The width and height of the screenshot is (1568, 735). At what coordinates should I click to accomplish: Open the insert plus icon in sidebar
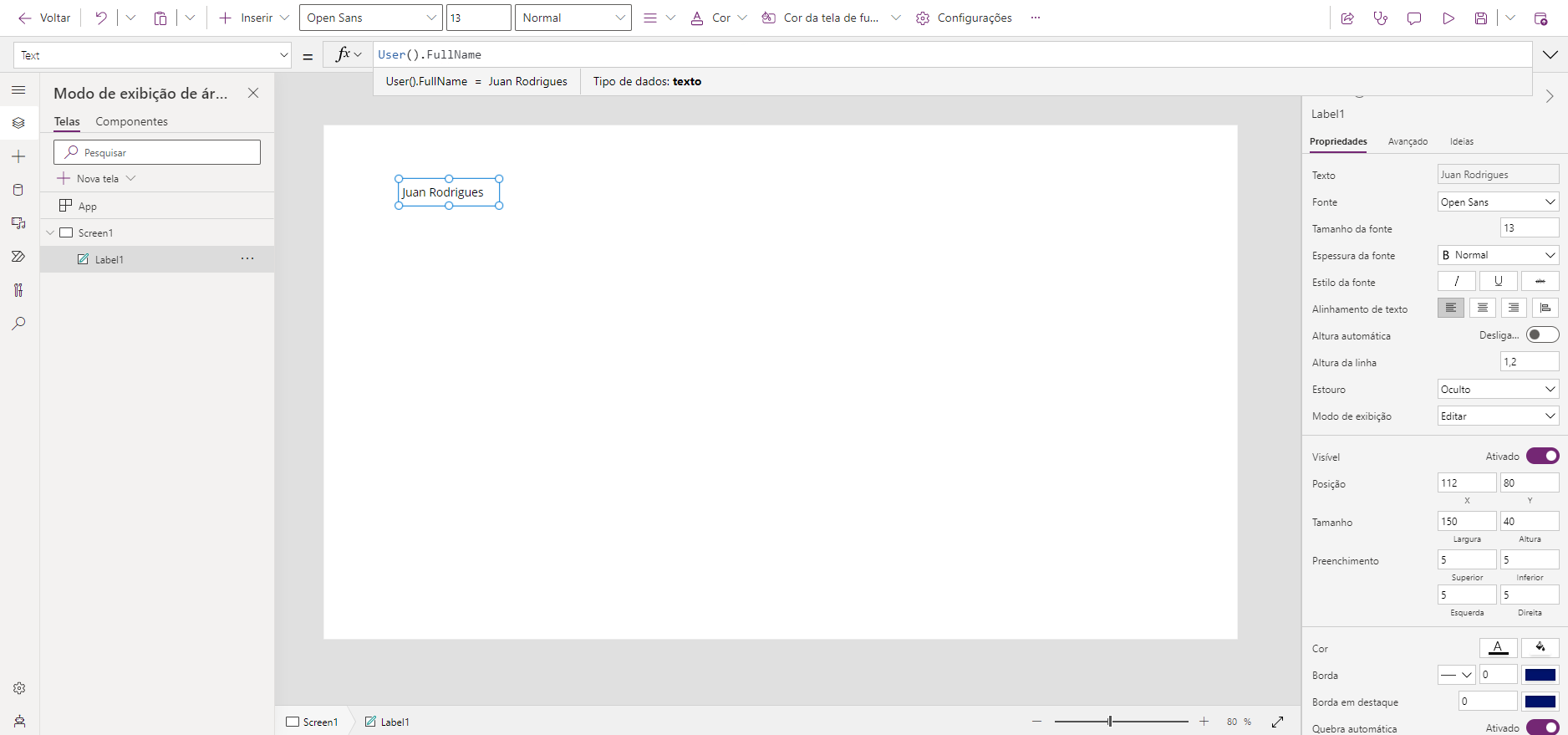[18, 156]
